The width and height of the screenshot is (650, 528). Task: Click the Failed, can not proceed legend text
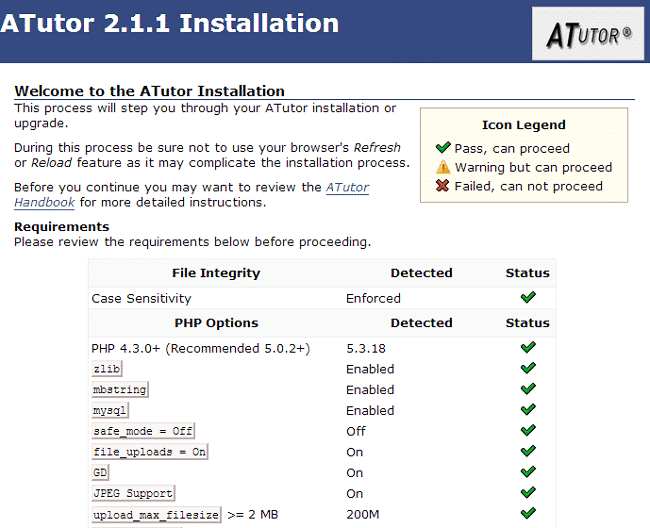point(529,186)
